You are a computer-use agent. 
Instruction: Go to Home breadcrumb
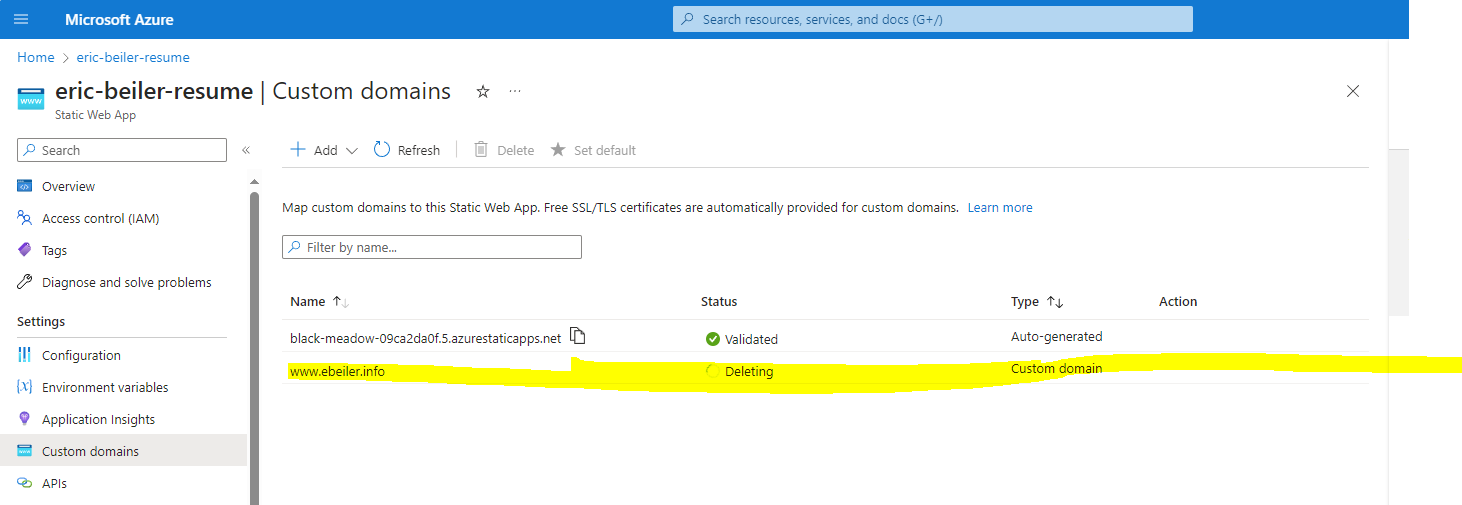click(x=36, y=57)
